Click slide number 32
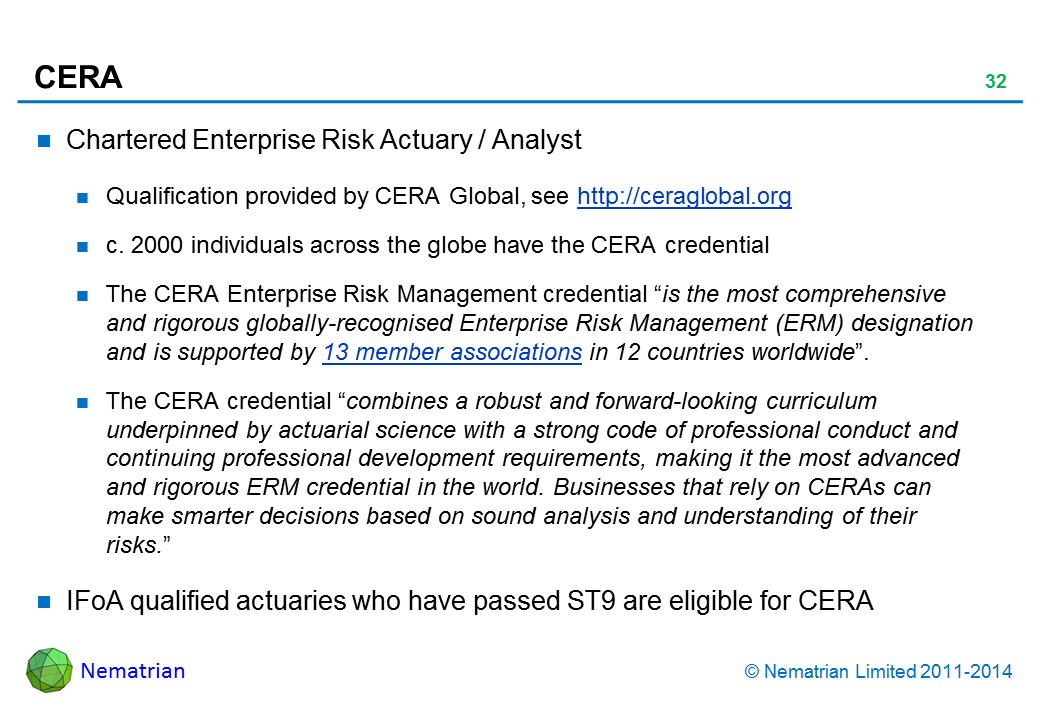The height and width of the screenshot is (720, 1040). click(x=995, y=83)
